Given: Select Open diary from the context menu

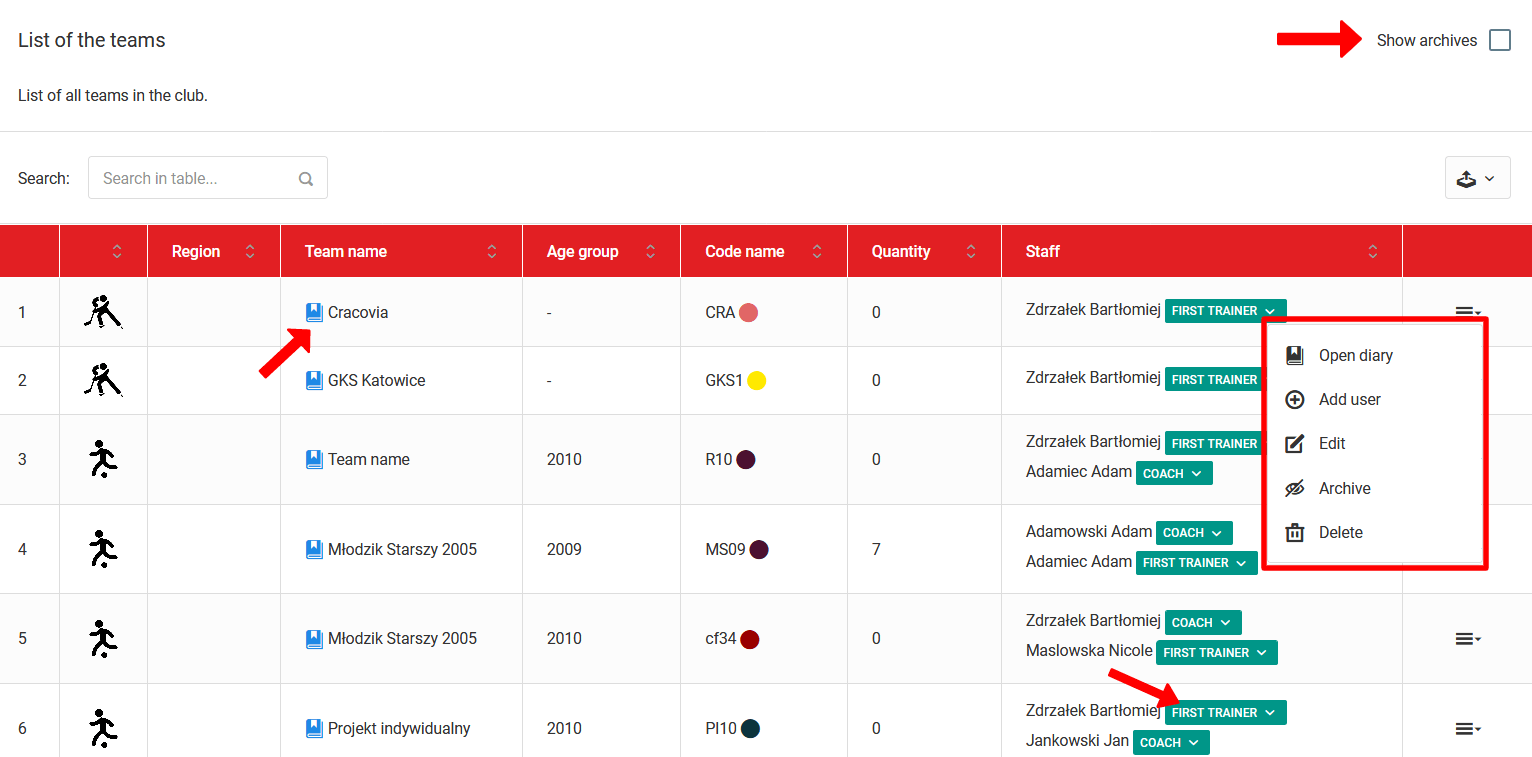Looking at the screenshot, I should click(x=1355, y=355).
